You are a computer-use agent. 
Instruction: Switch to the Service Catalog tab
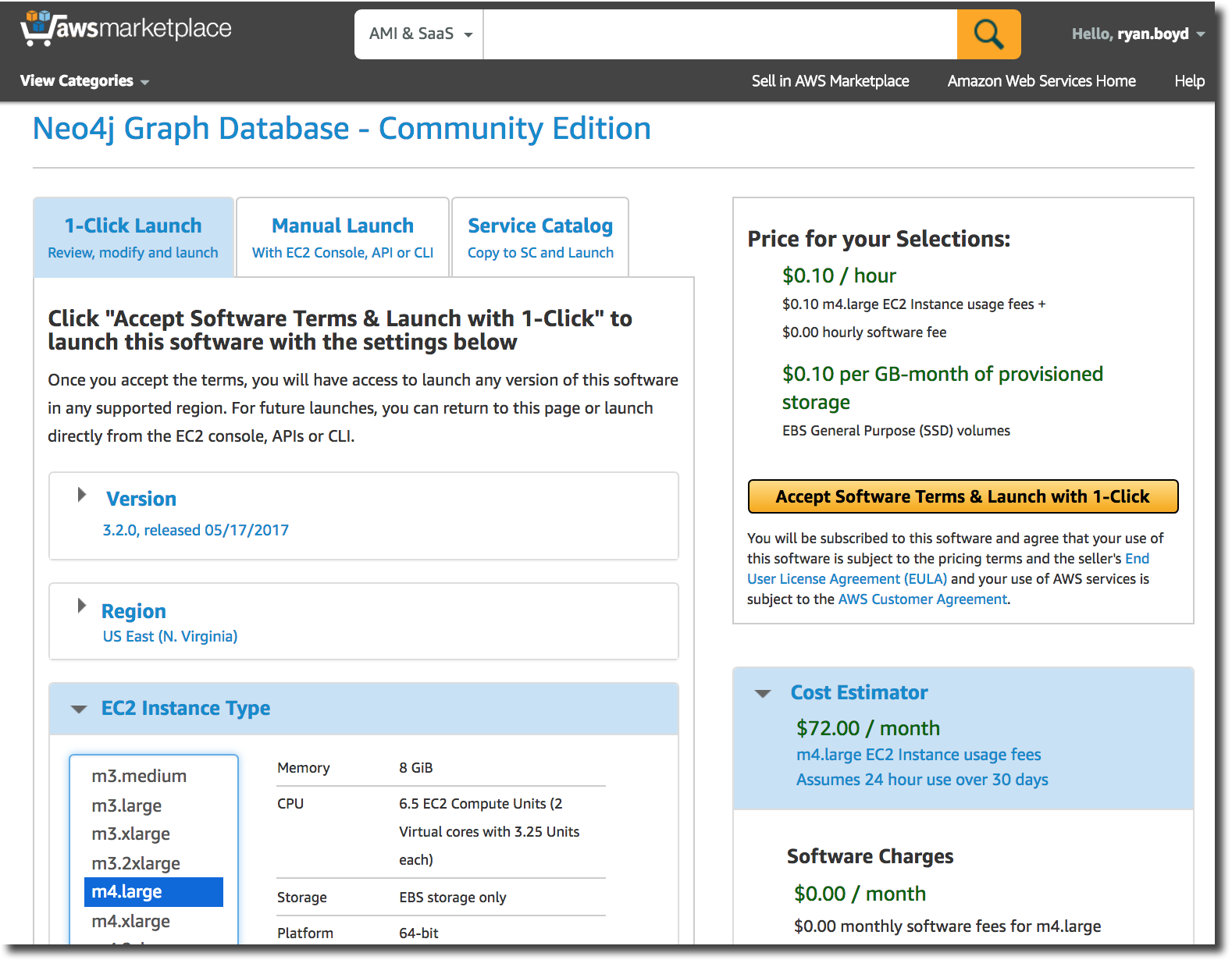point(540,237)
